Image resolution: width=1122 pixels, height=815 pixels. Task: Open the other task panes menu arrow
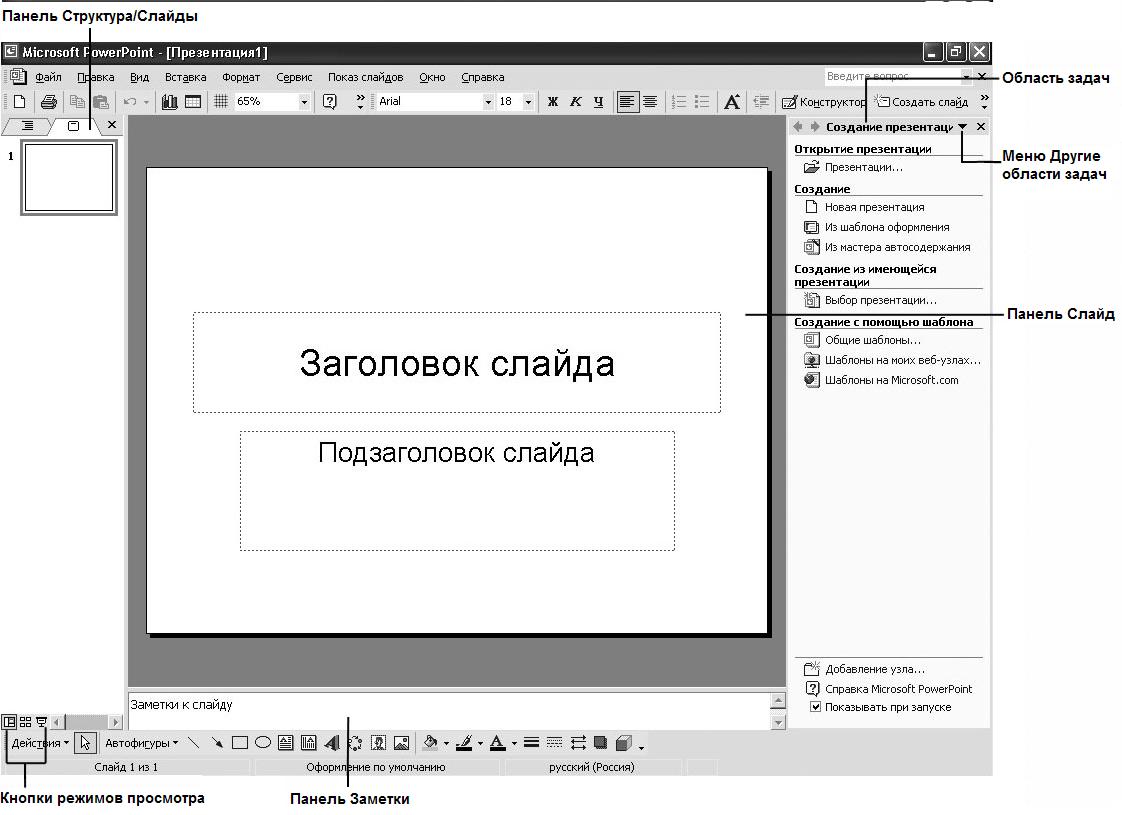click(x=962, y=127)
